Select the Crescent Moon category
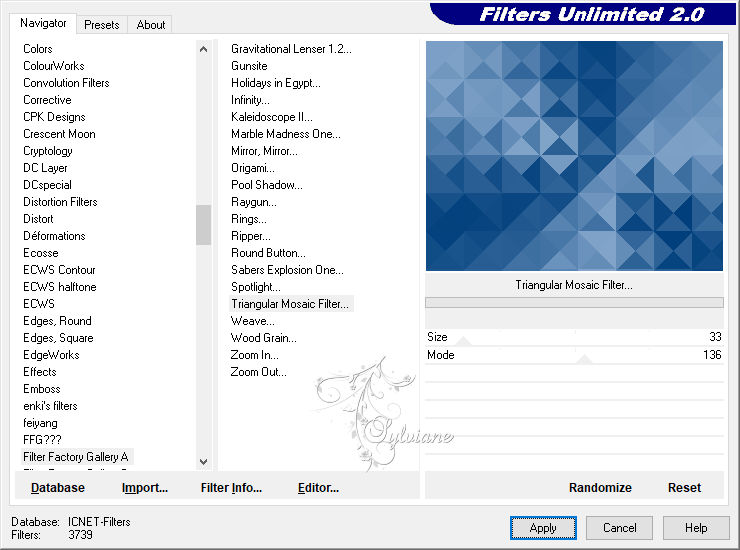740x550 pixels. click(x=59, y=134)
